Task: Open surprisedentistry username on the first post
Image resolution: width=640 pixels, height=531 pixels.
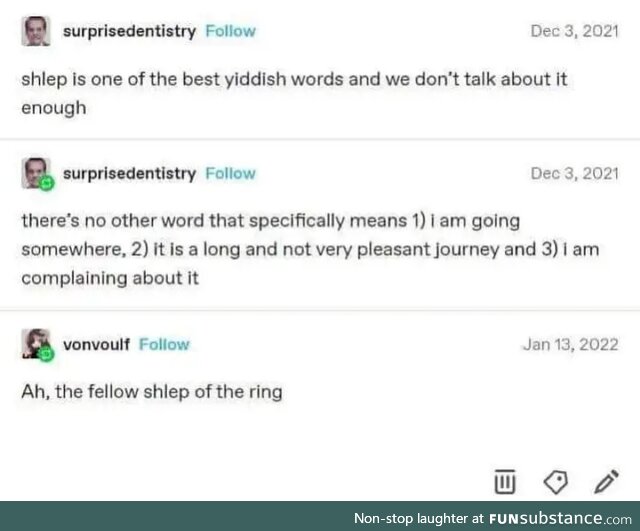Action: point(129,32)
